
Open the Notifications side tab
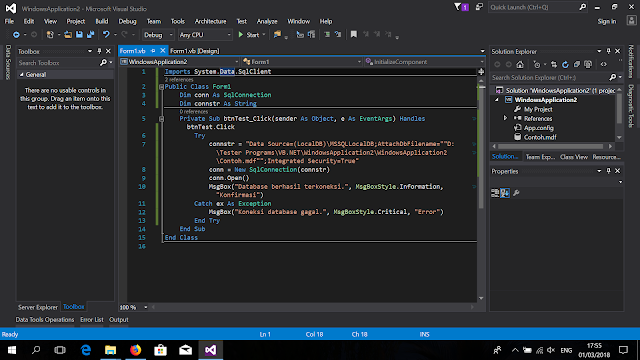point(631,61)
